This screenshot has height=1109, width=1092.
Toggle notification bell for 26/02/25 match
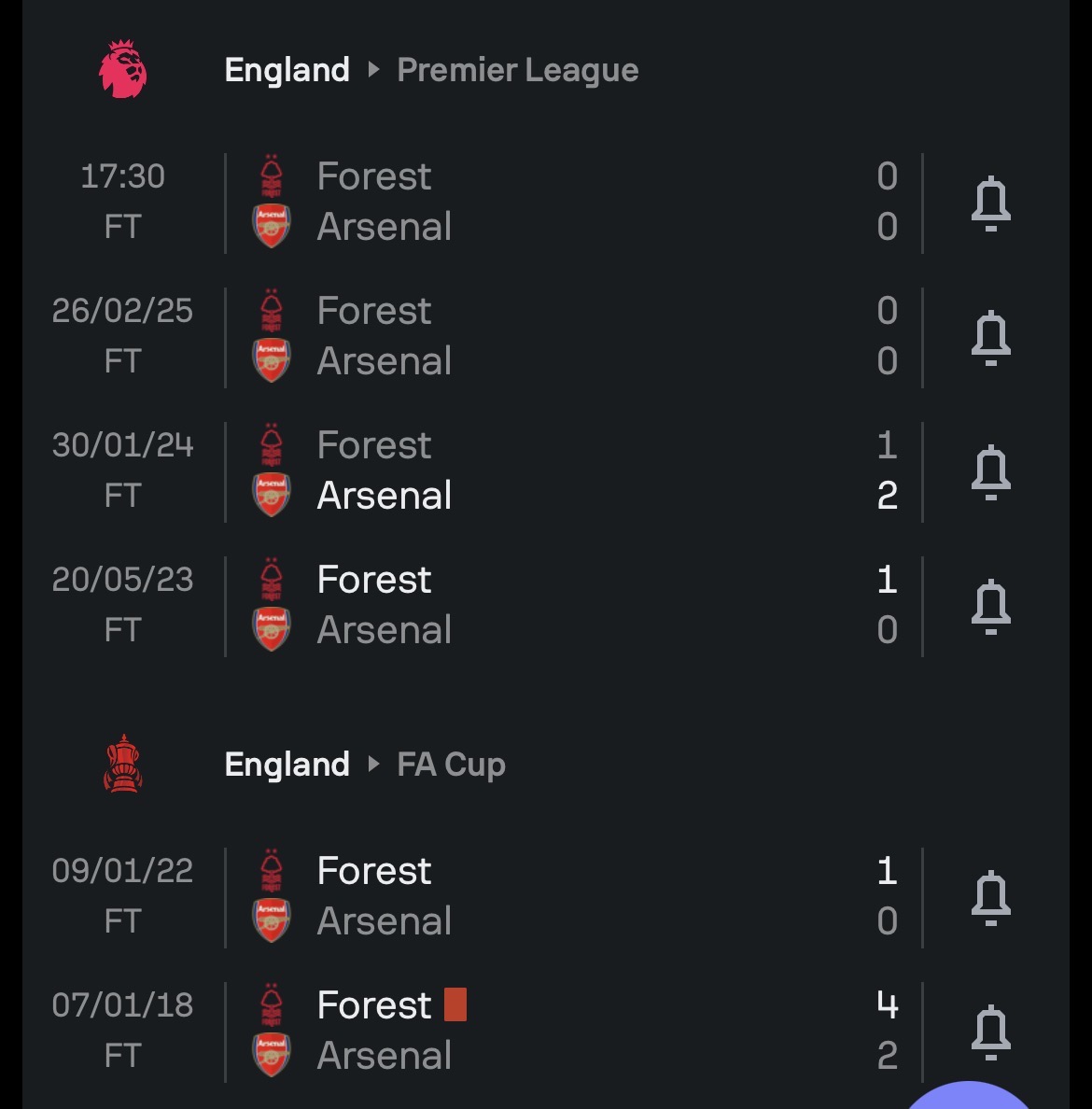coord(990,337)
